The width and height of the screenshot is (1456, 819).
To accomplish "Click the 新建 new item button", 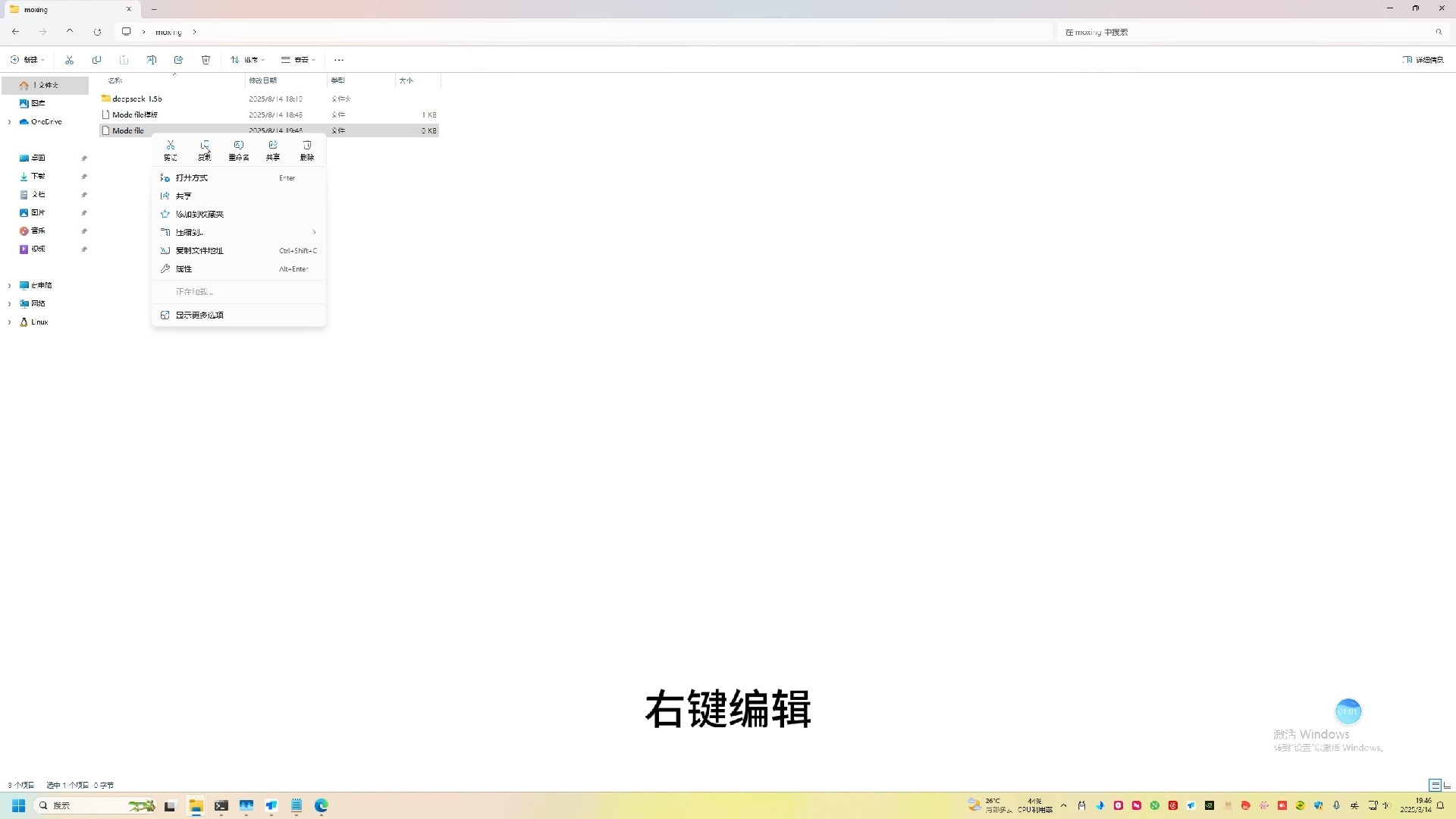I will [x=27, y=60].
